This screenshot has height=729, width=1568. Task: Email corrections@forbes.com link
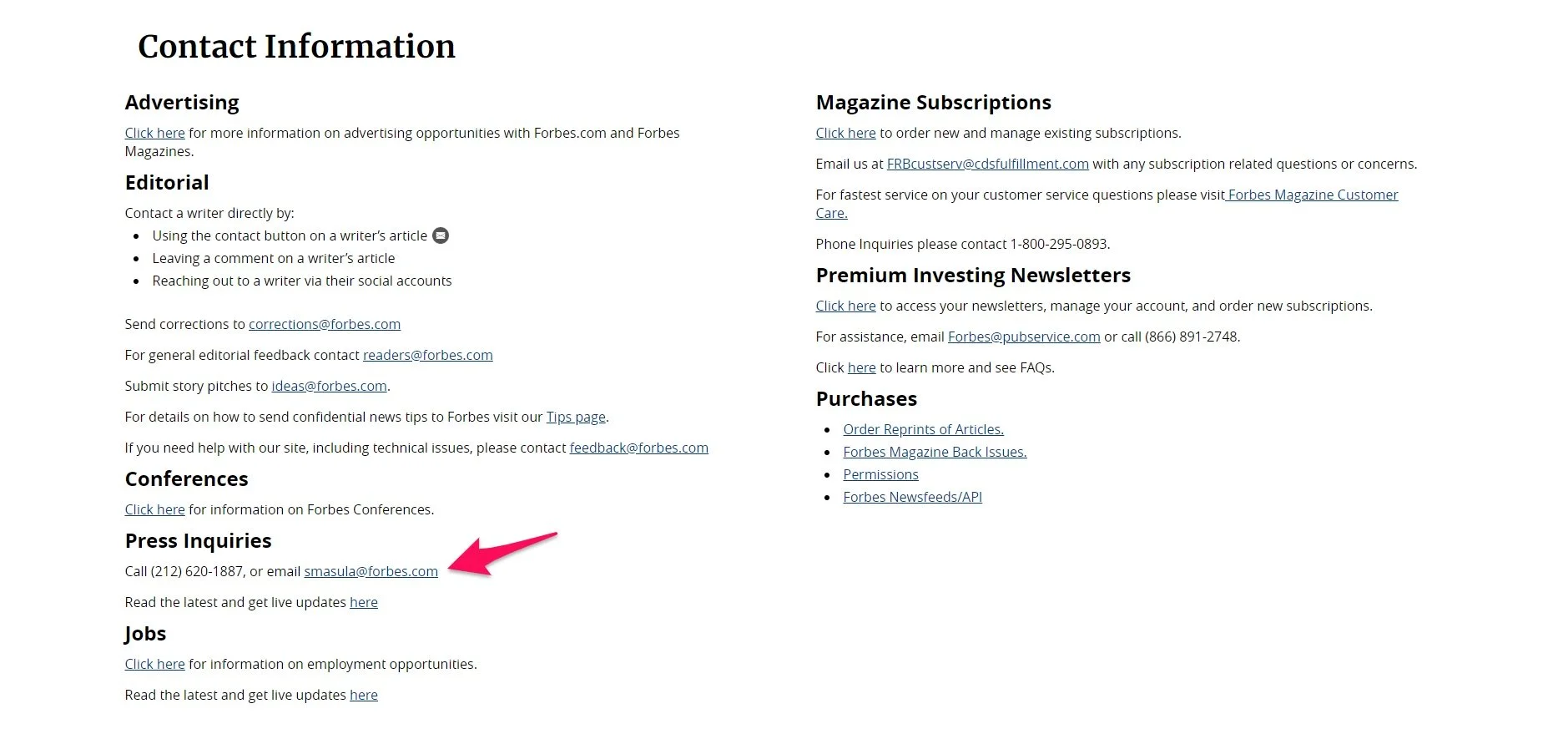point(325,324)
